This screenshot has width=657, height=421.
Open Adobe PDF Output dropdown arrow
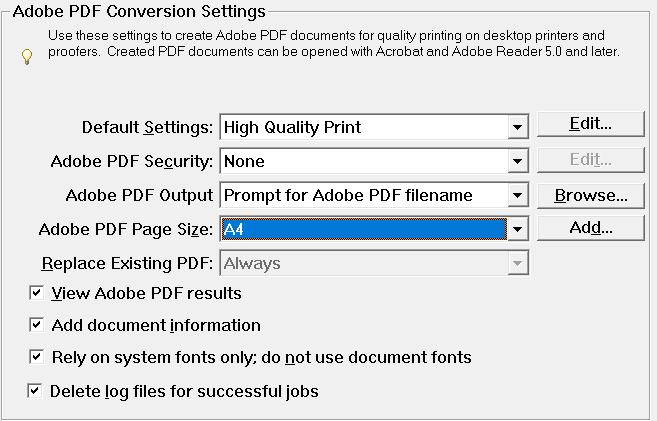coord(517,195)
